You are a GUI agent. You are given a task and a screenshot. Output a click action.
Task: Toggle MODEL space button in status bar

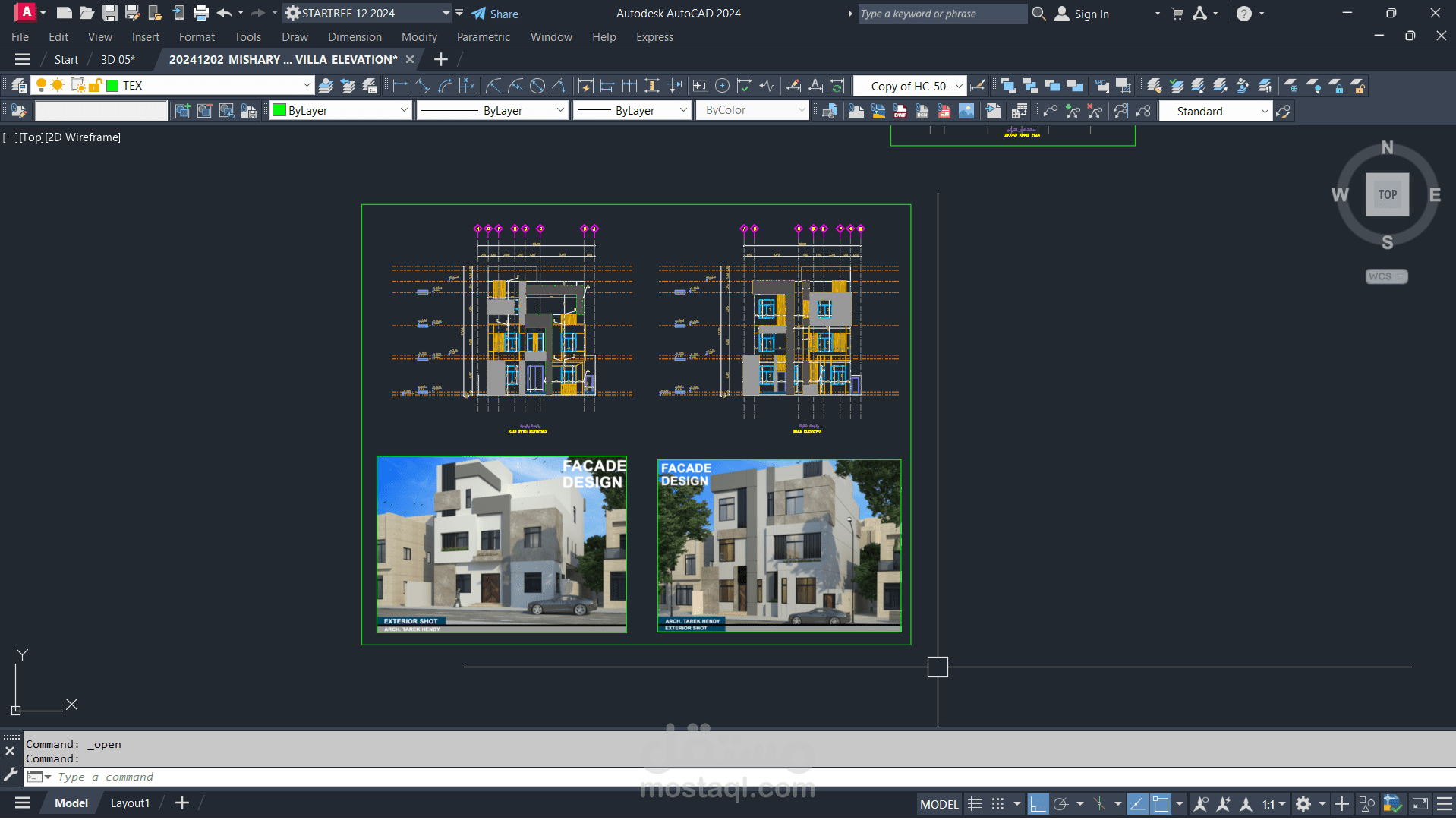(x=939, y=804)
